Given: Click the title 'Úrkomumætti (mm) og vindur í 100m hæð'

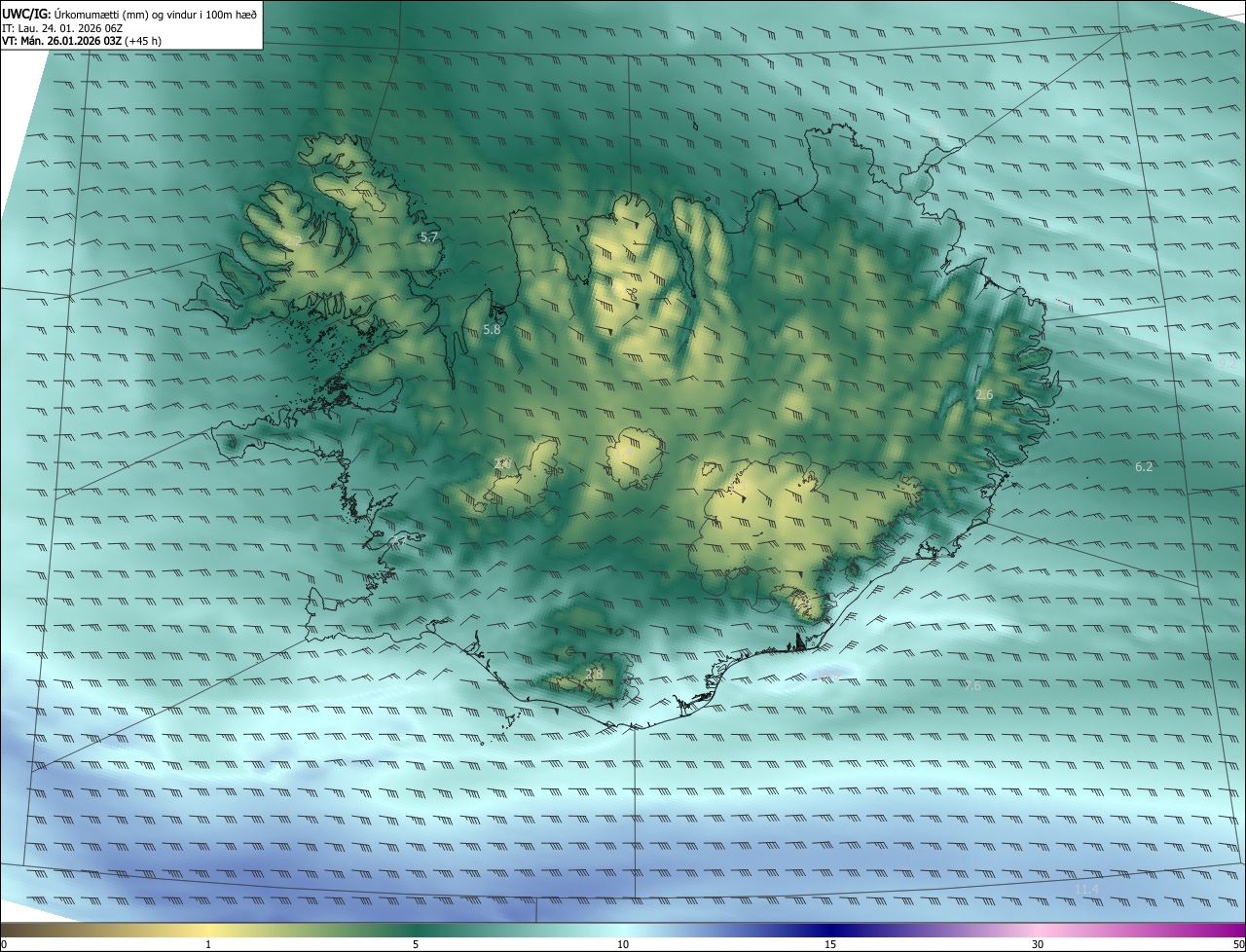Looking at the screenshot, I should [x=156, y=14].
